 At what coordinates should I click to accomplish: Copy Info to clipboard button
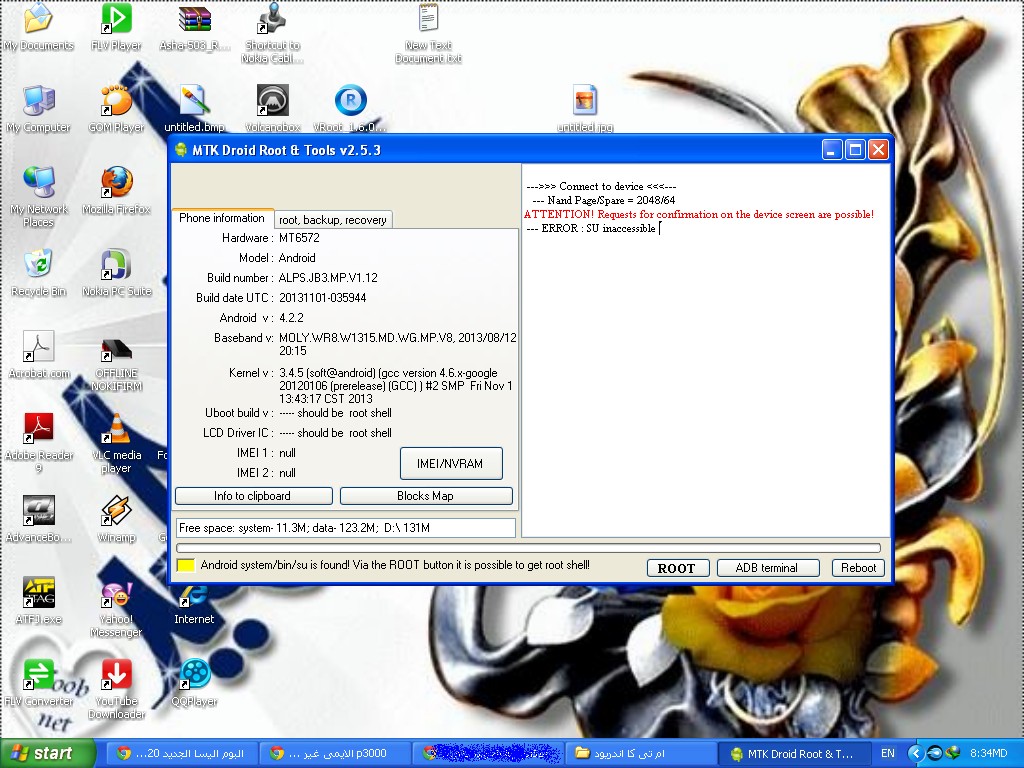click(253, 496)
